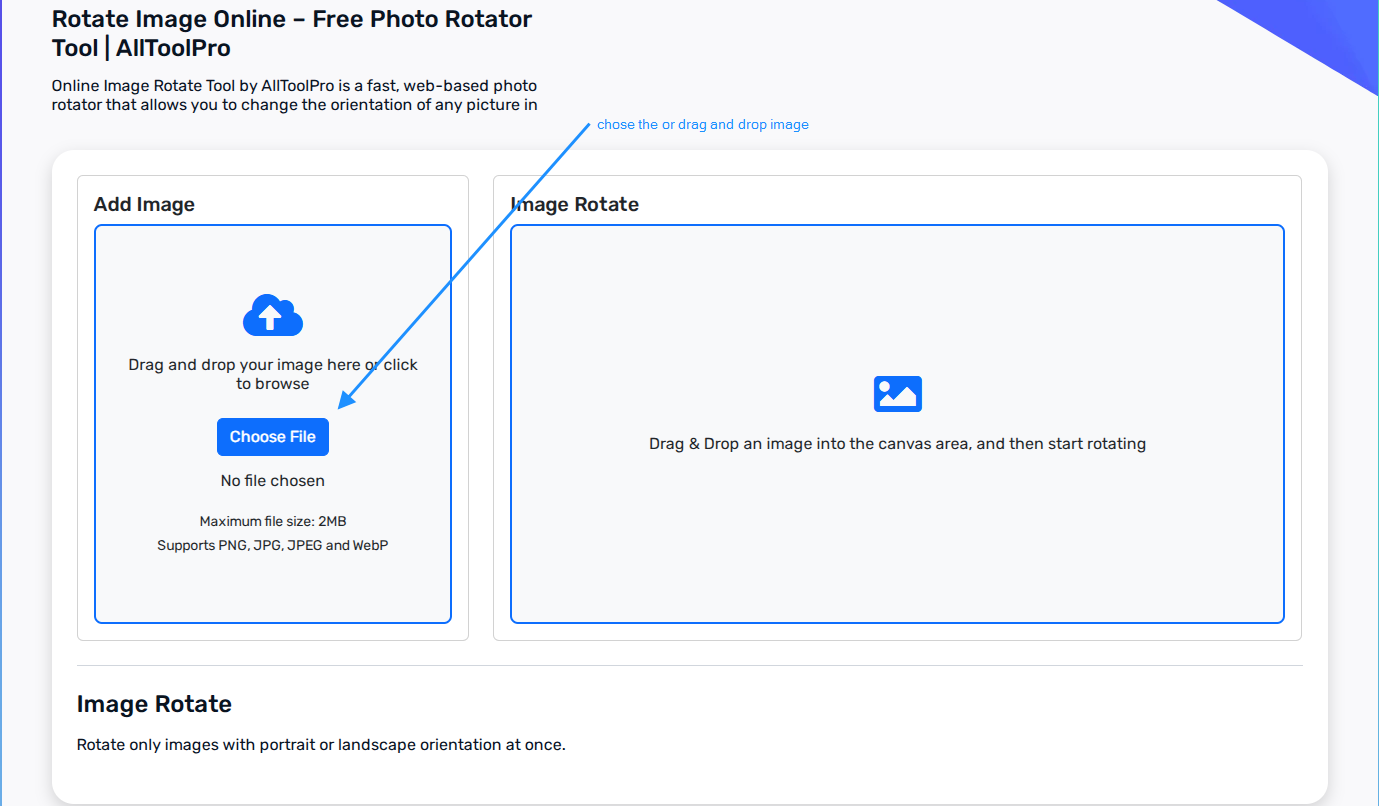This screenshot has width=1379, height=806.
Task: Click the blue cloud upload icon
Action: point(273,315)
